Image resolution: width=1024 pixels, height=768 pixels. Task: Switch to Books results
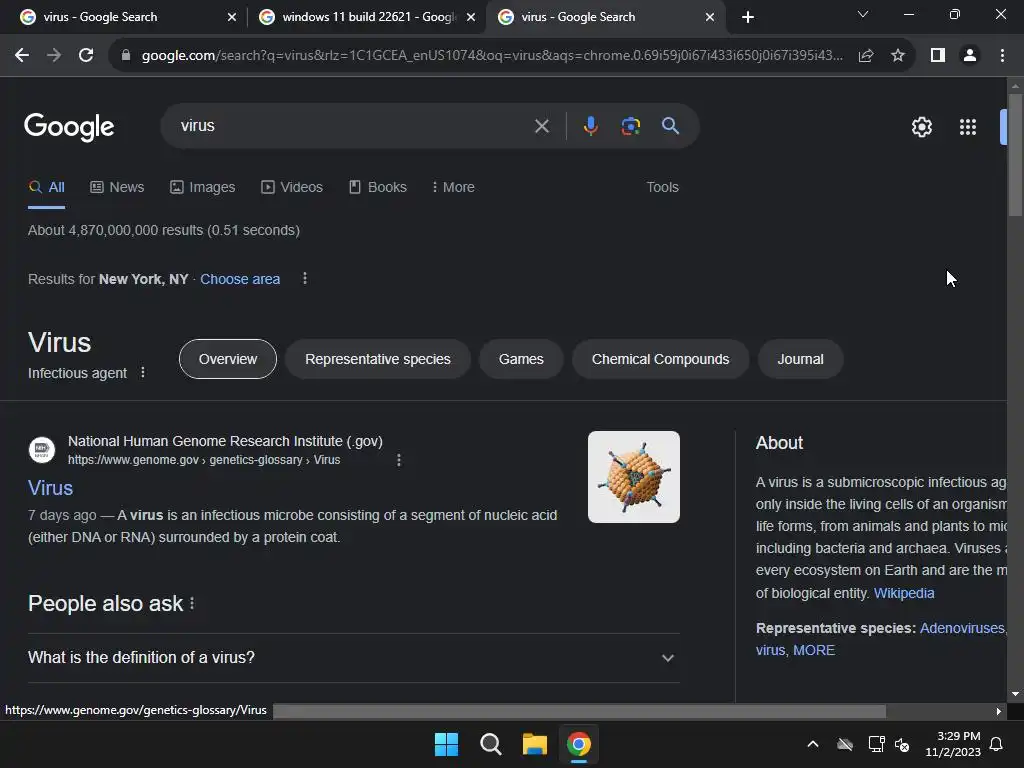coord(377,187)
